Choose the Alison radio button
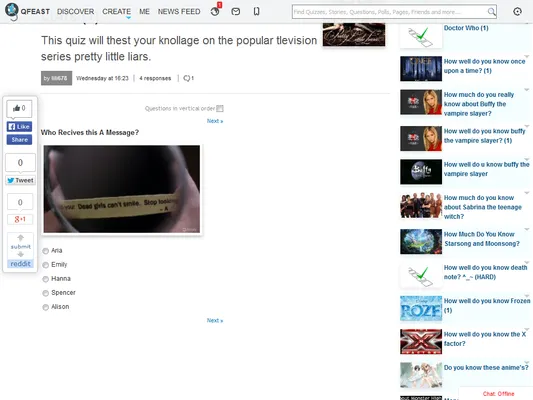The image size is (533, 400). (46, 307)
